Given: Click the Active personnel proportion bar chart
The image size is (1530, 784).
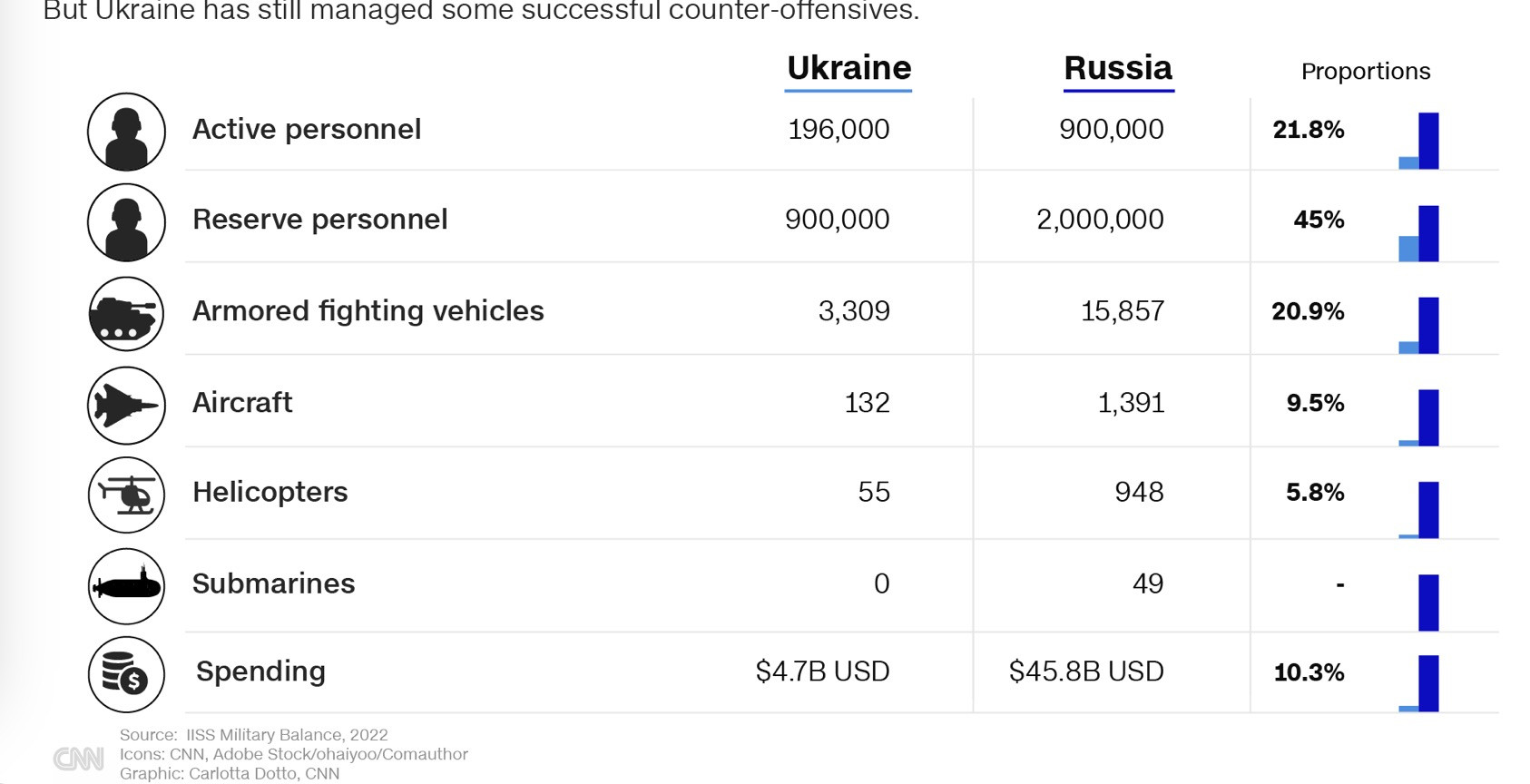Looking at the screenshot, I should tap(1419, 141).
